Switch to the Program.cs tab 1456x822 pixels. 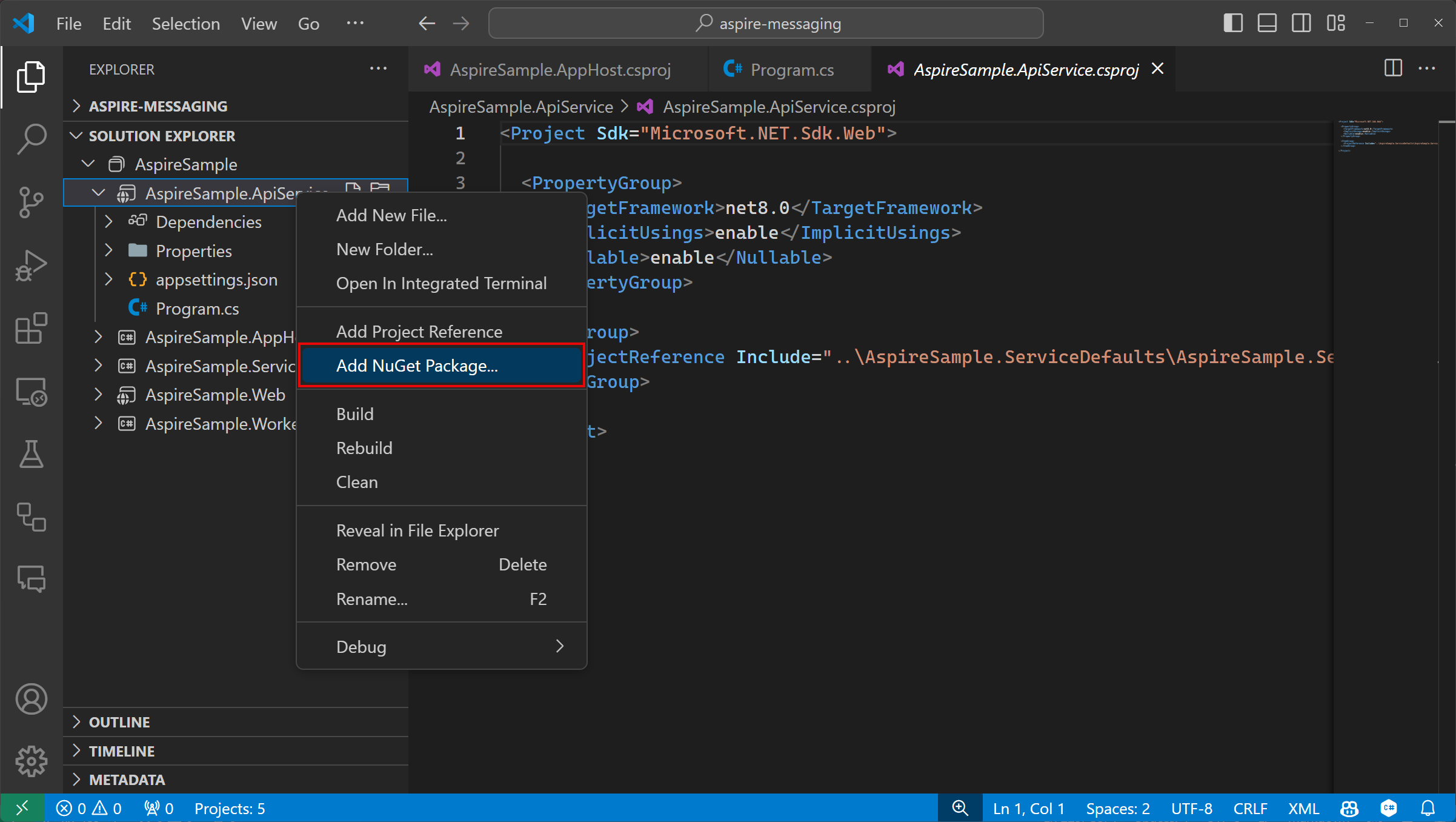[791, 70]
